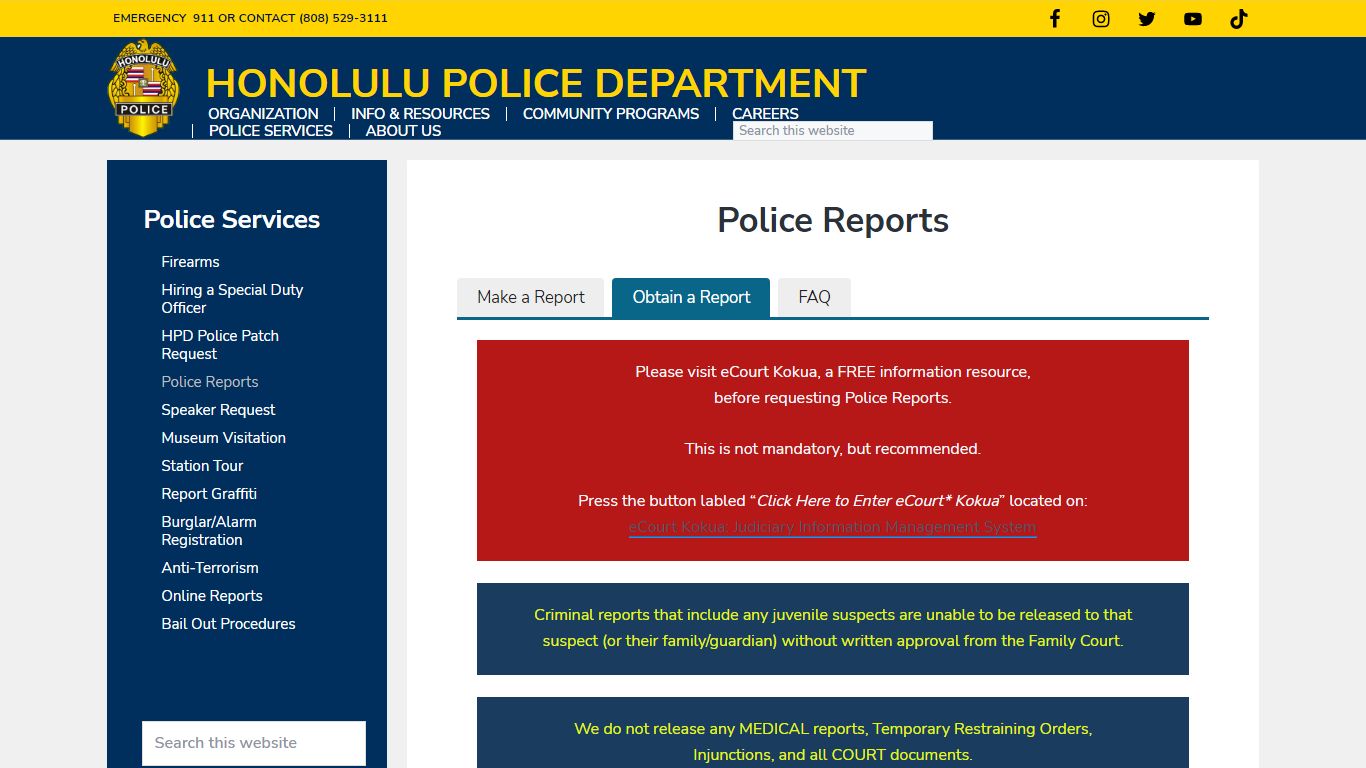
Task: Click the header search website field
Action: pos(832,131)
